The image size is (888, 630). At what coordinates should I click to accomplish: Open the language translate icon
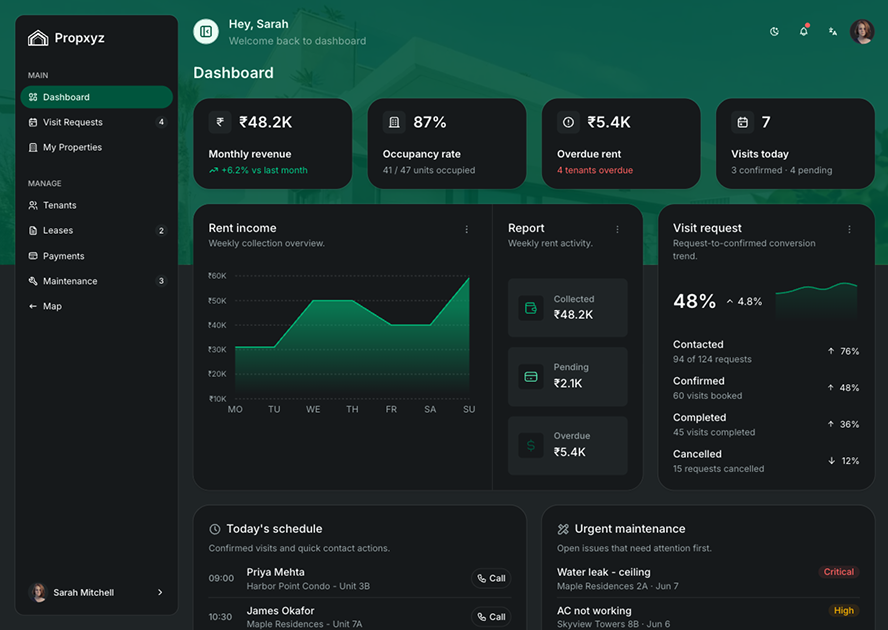[x=832, y=32]
